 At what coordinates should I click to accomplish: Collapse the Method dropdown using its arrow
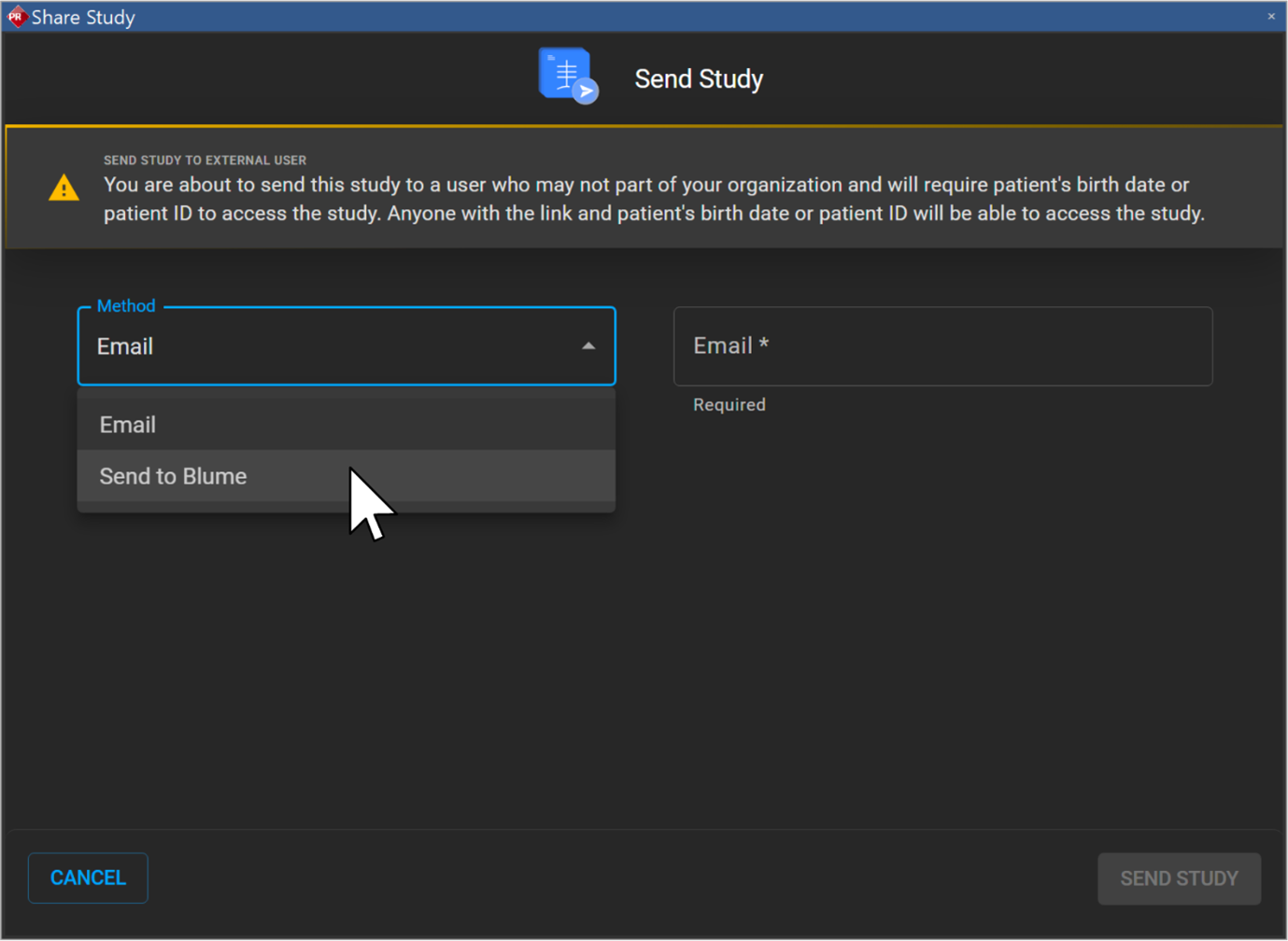coord(588,345)
